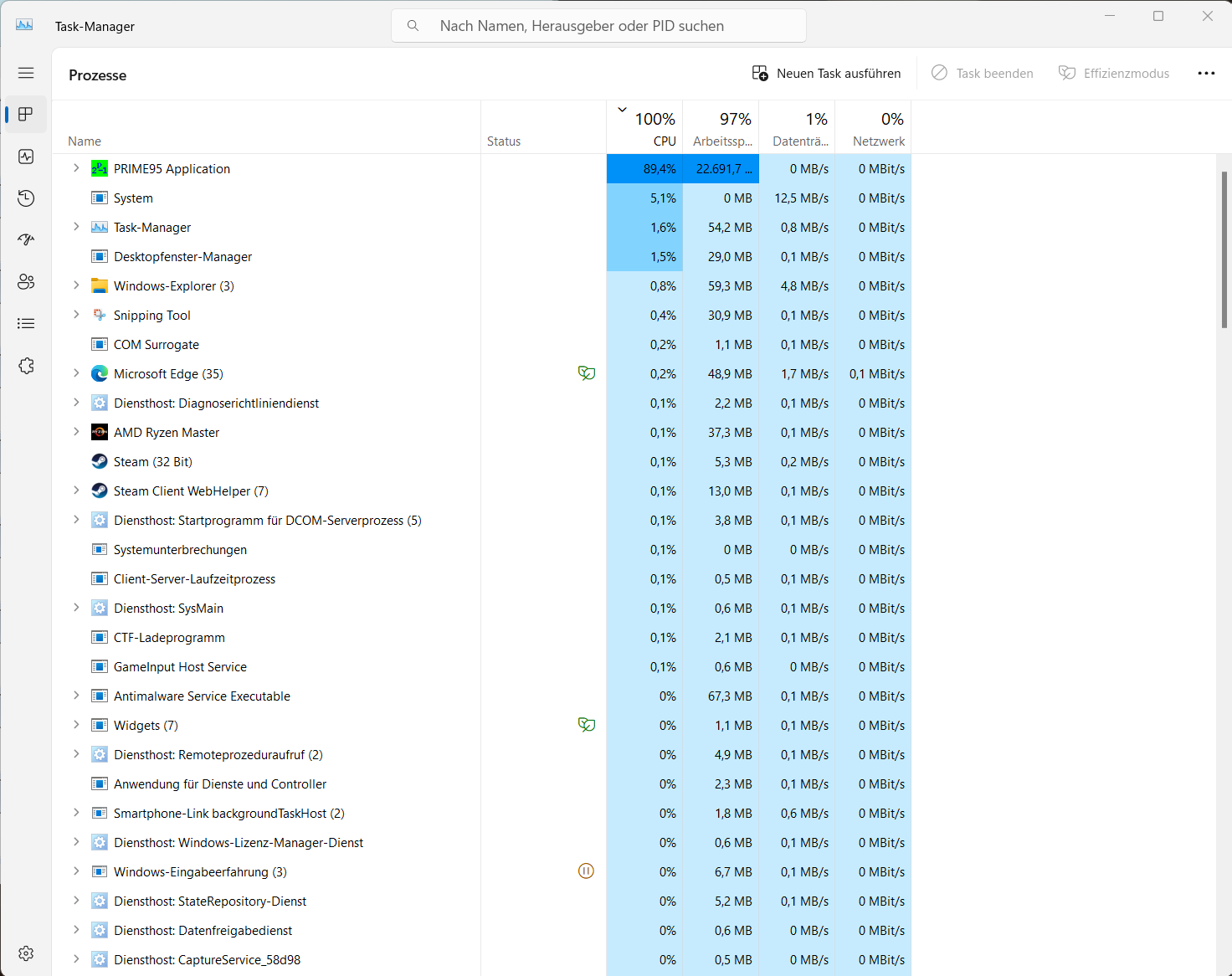Expand Windows-Explorer (3) process group

[x=76, y=285]
